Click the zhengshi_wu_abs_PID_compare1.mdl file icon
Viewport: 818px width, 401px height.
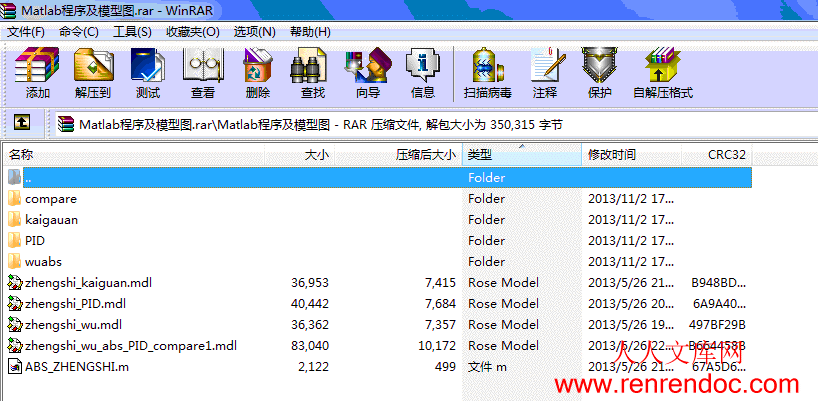coord(15,345)
